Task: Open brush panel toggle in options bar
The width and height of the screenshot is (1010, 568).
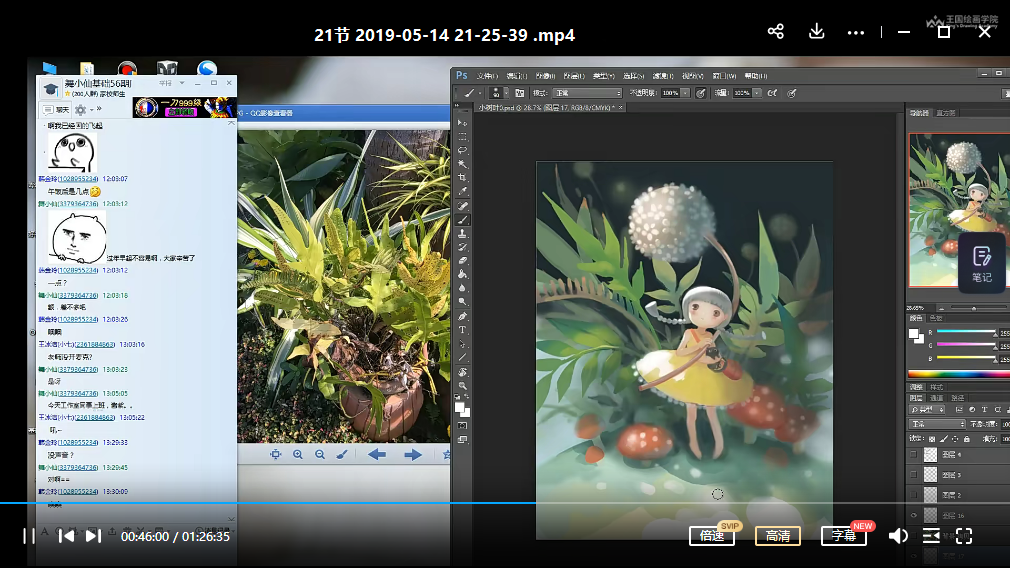Action: 519,93
